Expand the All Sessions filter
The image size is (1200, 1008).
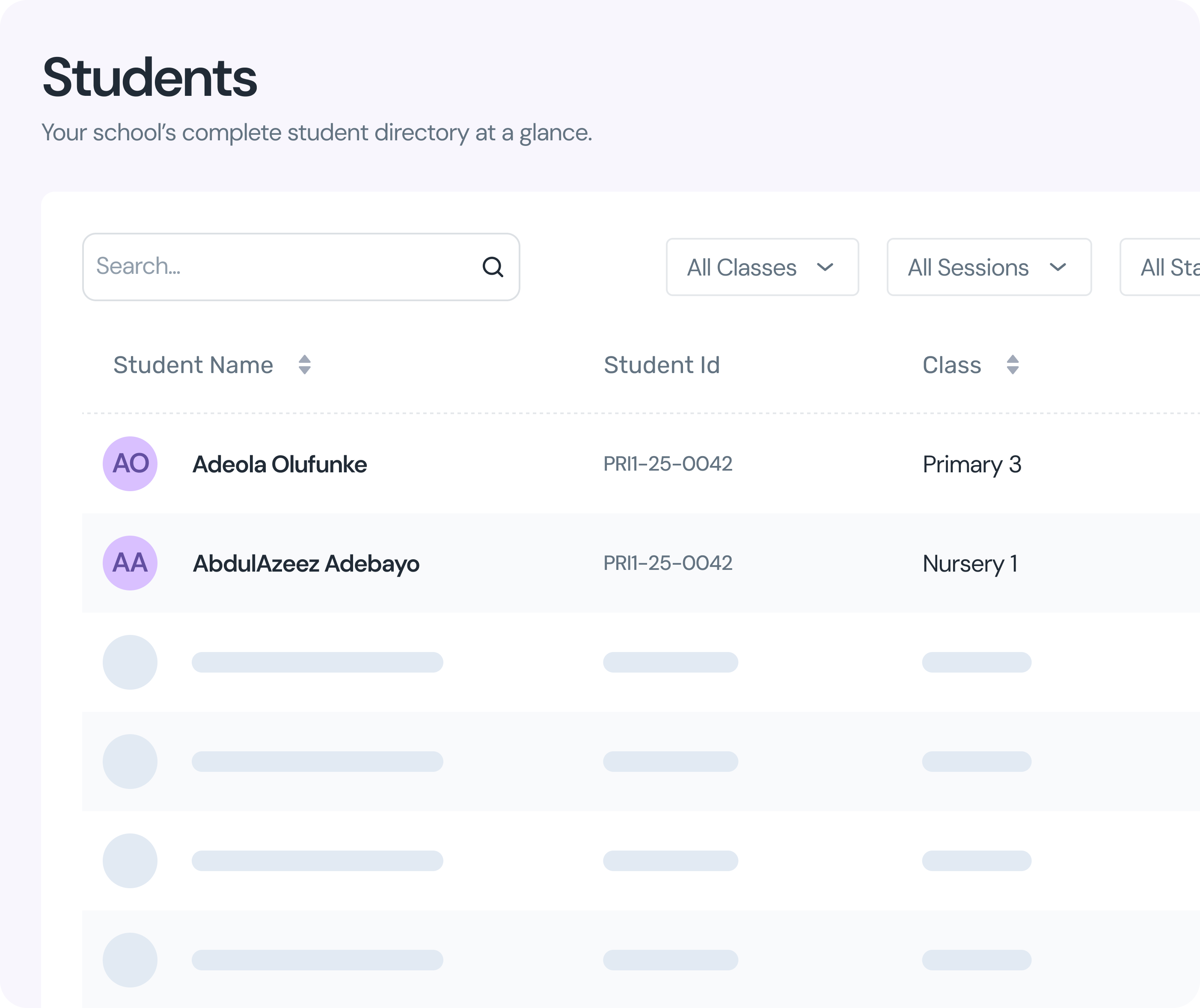point(989,267)
